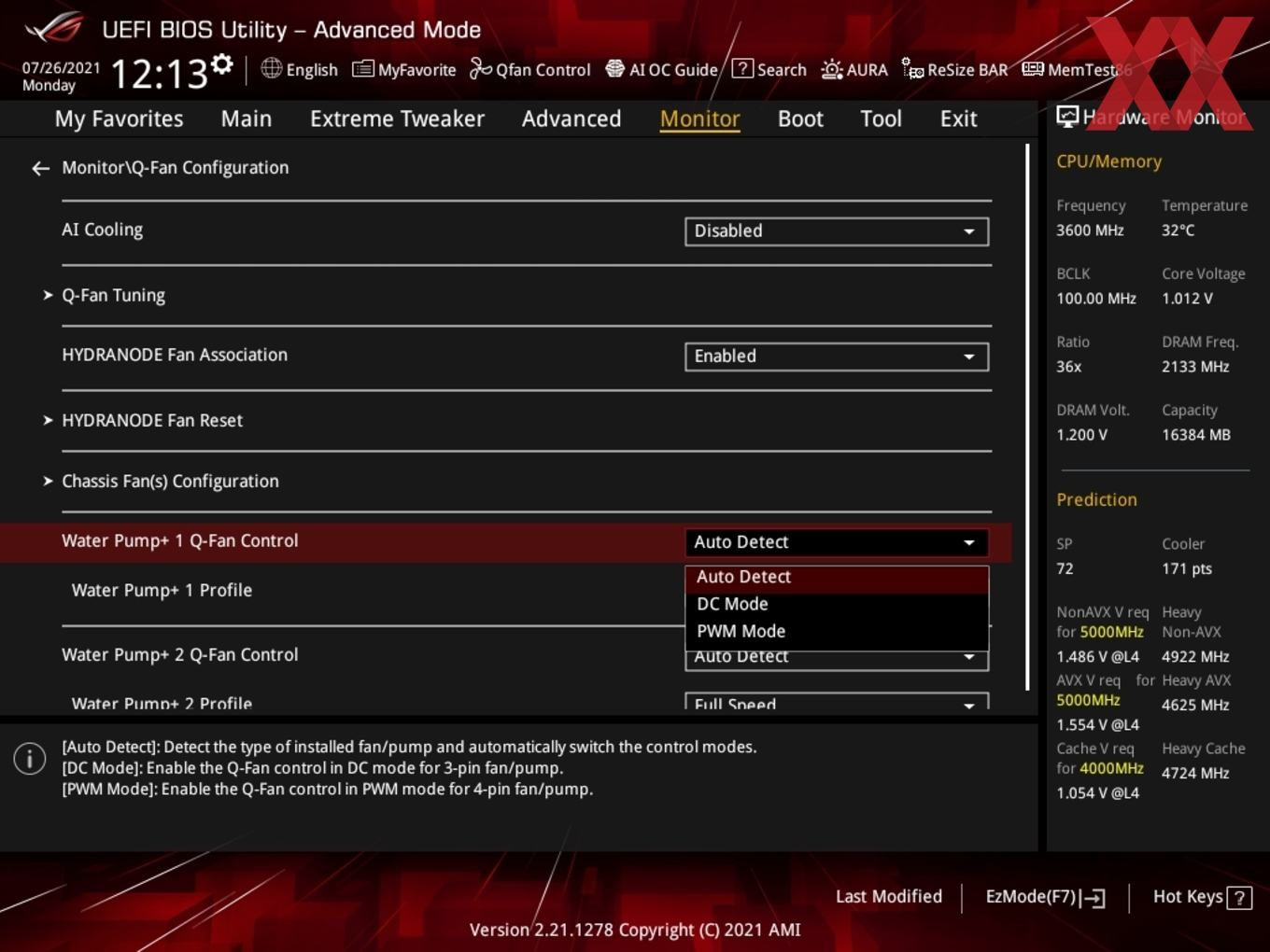
Task: Select Auto Detect in the open list
Action: coord(837,578)
